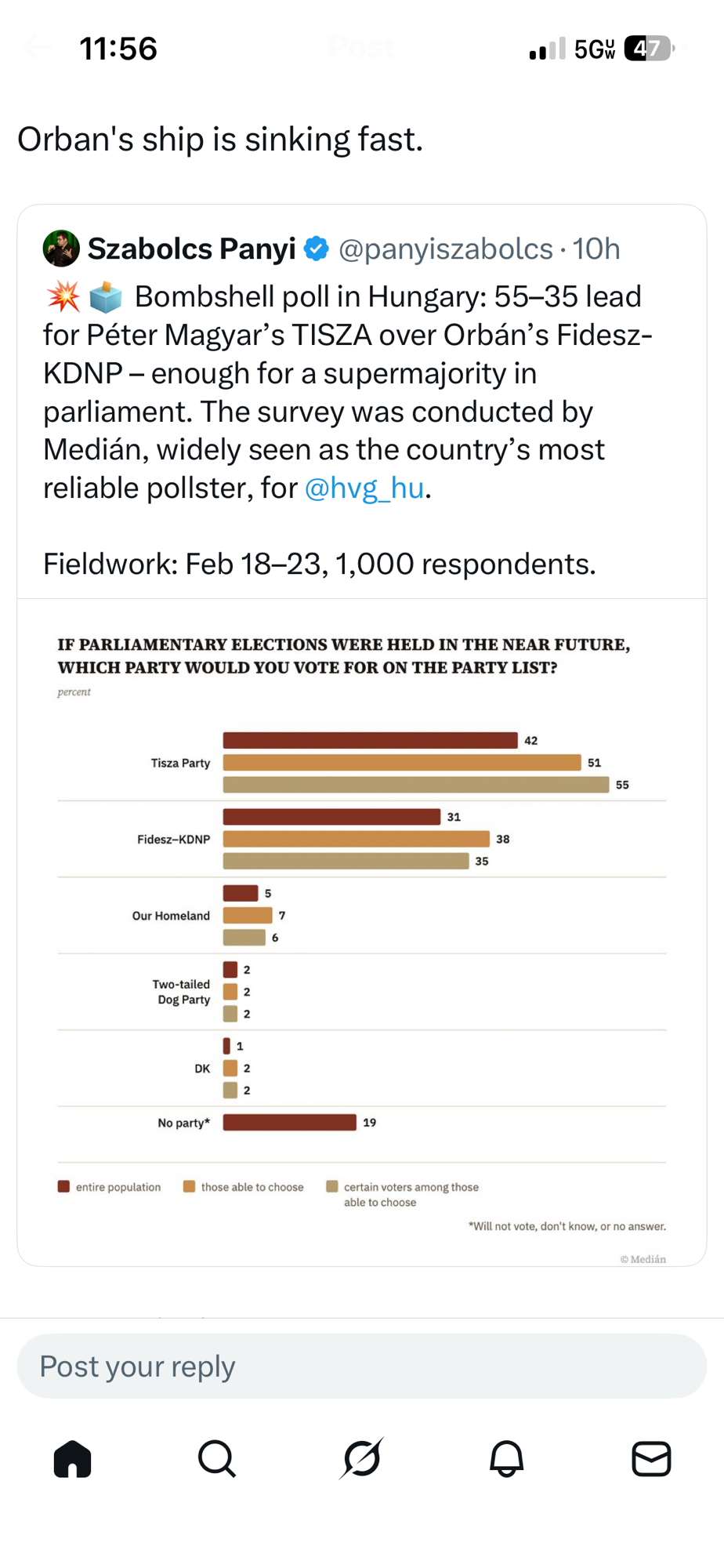Viewport: 724px width, 1568px height.
Task: Tap the cellular signal bars icon
Action: 547,49
